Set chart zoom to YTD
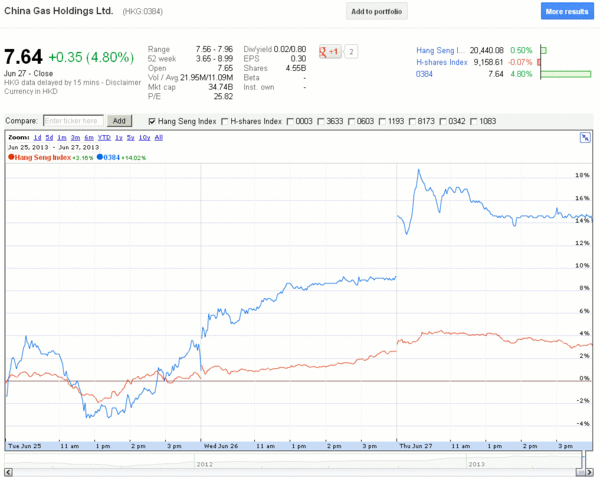 (104, 138)
